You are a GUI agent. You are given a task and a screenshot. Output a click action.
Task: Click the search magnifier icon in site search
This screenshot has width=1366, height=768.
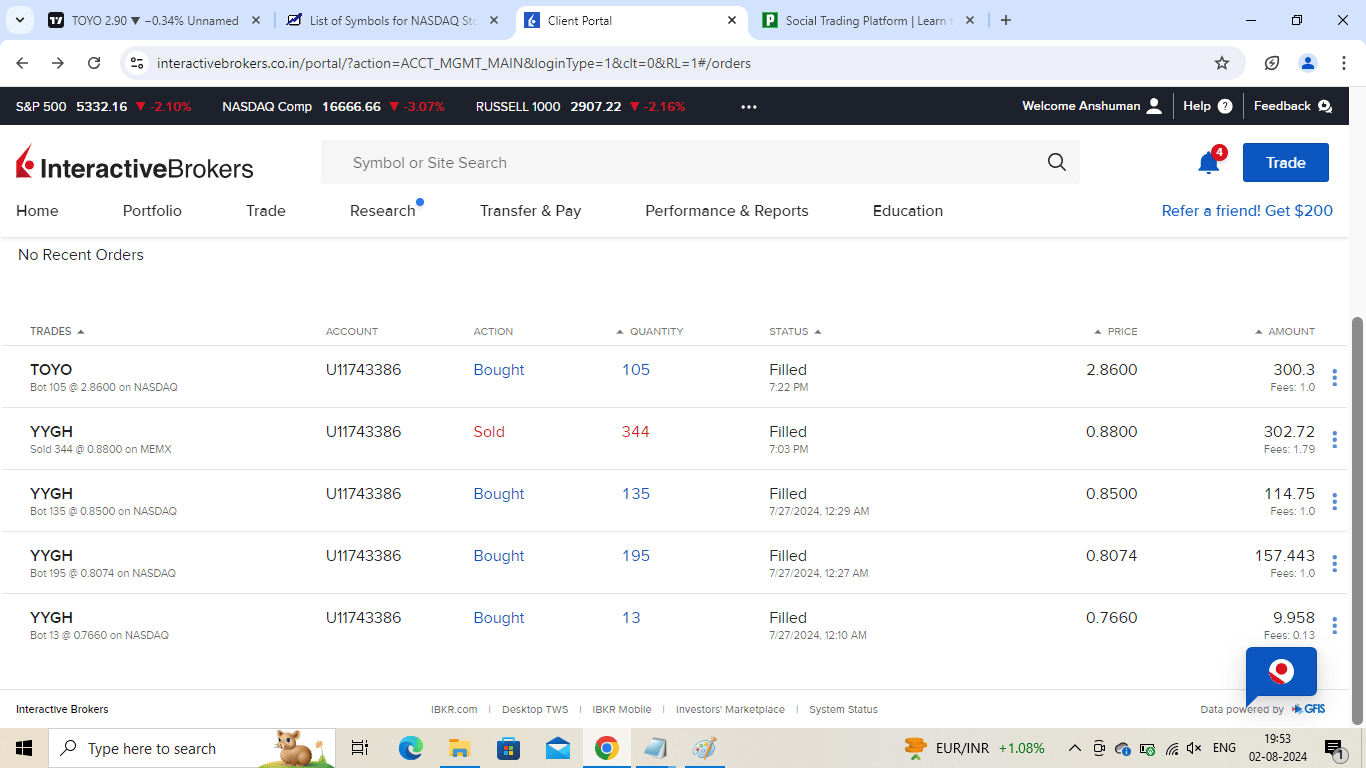tap(1057, 163)
